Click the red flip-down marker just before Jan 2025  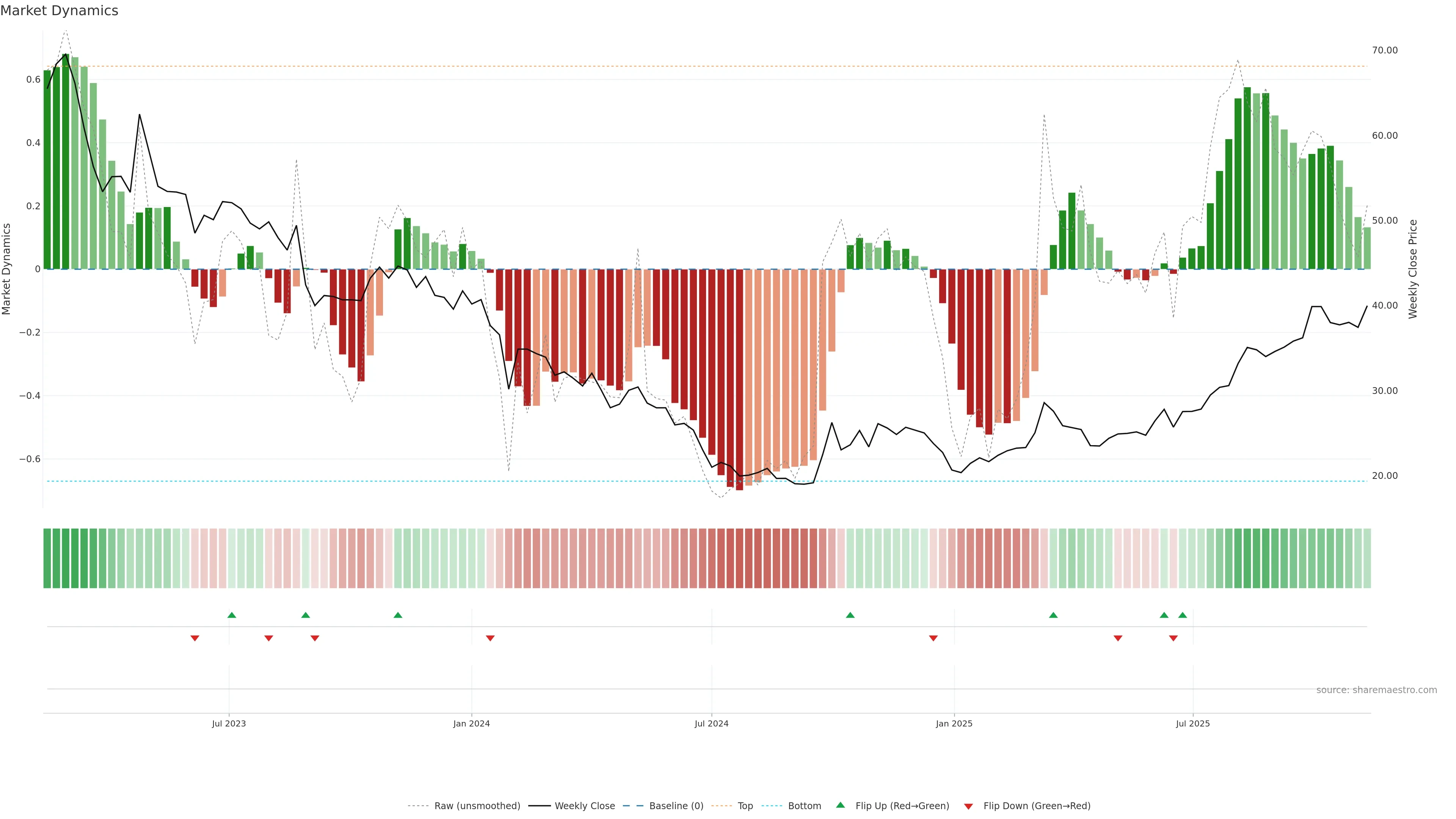pos(933,638)
